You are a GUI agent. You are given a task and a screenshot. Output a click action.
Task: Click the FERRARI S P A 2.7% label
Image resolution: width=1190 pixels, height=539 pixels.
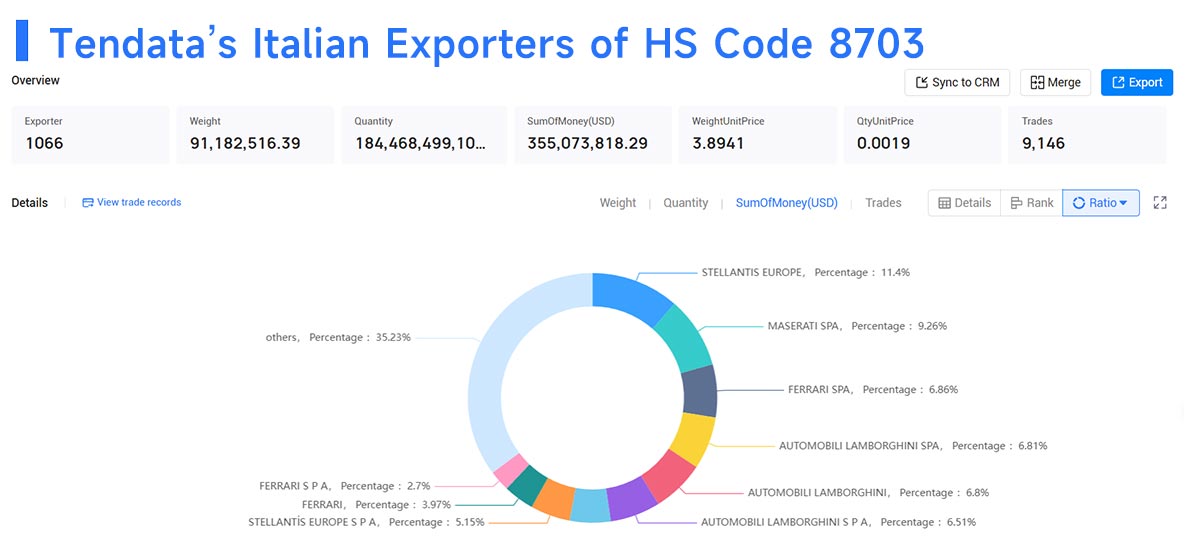[345, 486]
